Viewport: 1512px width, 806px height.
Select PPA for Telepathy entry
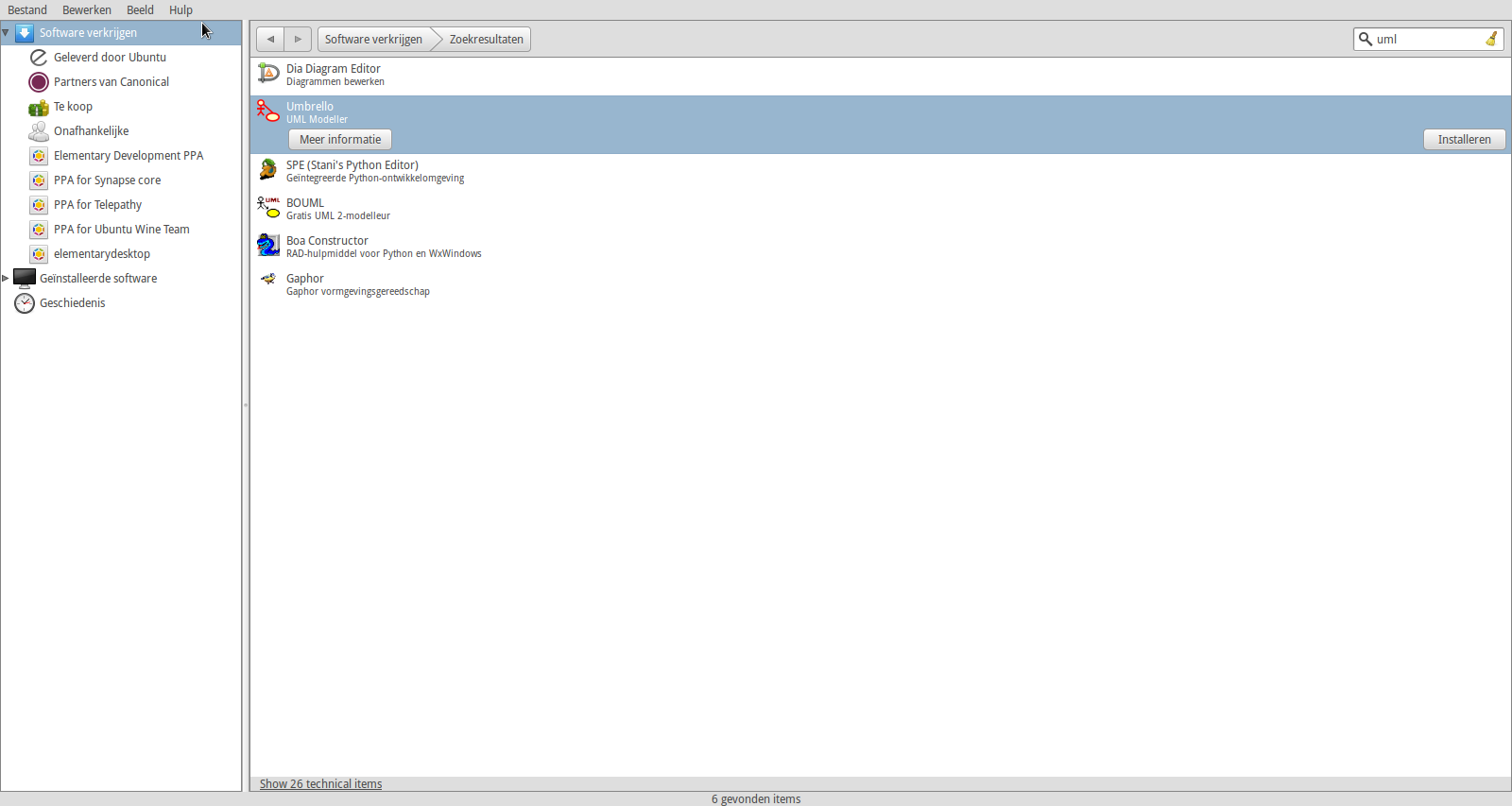click(x=97, y=205)
